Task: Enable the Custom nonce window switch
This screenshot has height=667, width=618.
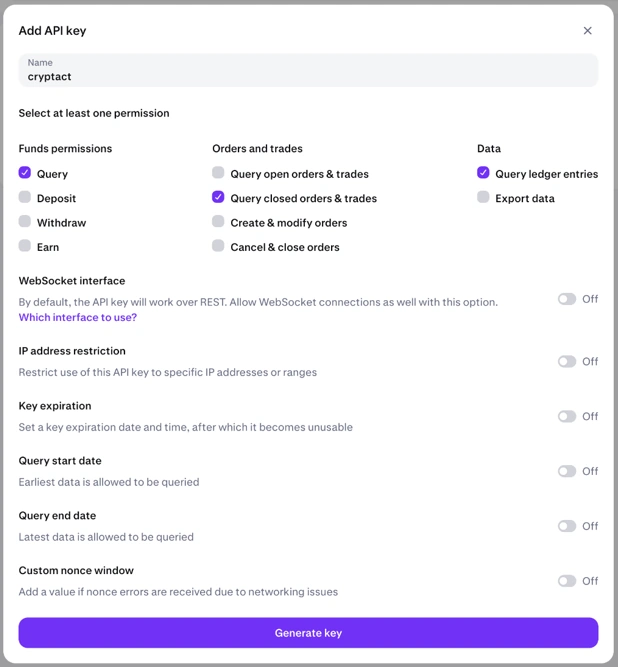Action: point(567,581)
